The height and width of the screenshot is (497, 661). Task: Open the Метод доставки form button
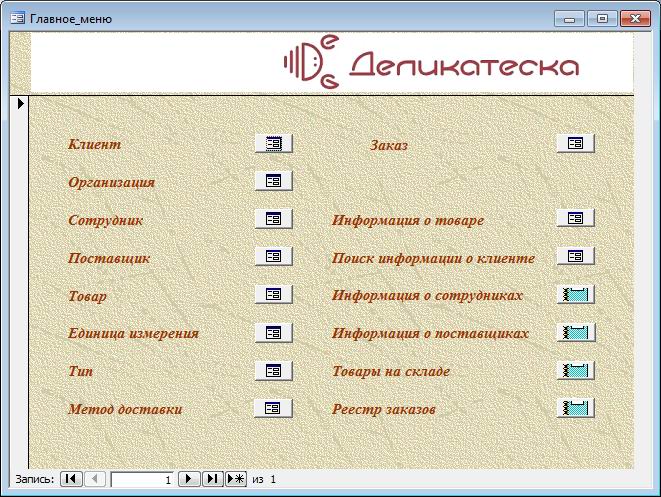(x=273, y=407)
